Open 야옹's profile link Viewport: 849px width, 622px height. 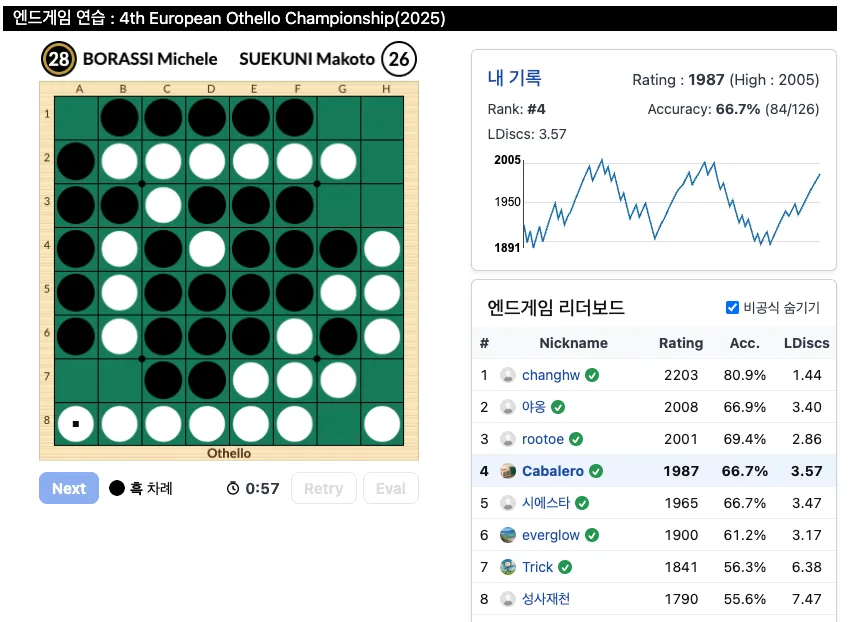pos(533,407)
